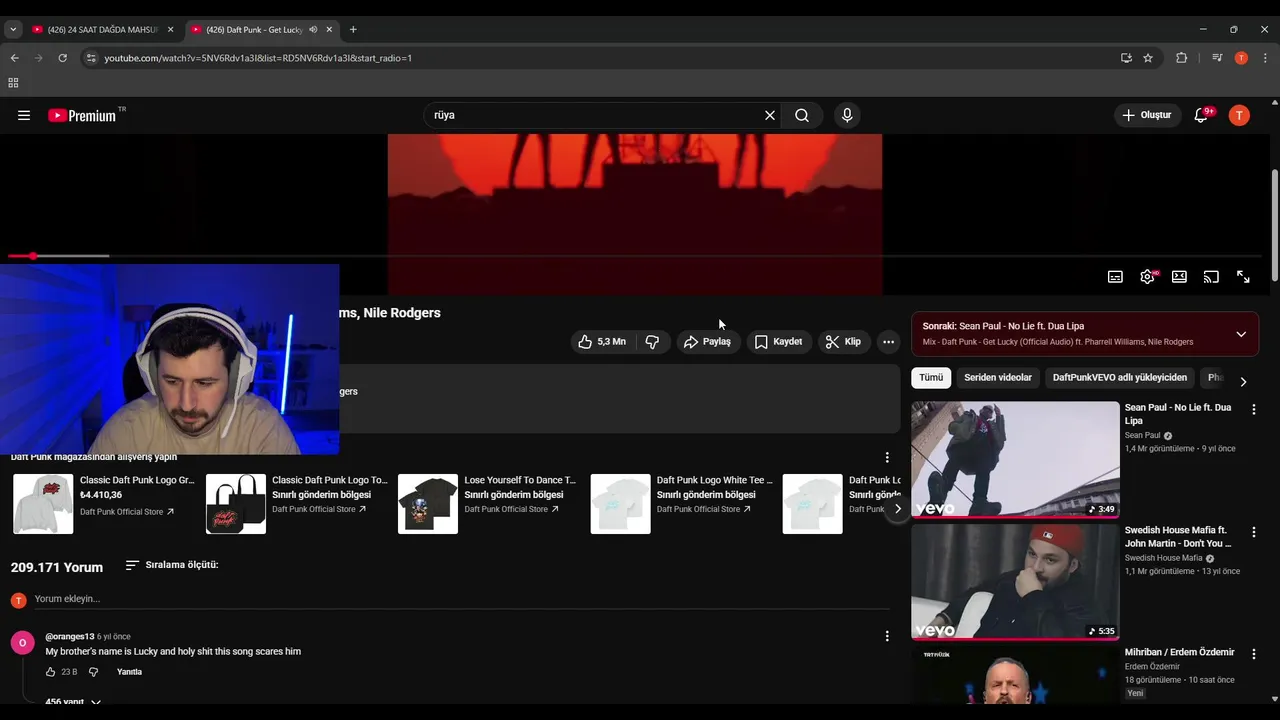Like @oranges13's comment
Viewport: 1280px width, 720px height.
pyautogui.click(x=51, y=672)
